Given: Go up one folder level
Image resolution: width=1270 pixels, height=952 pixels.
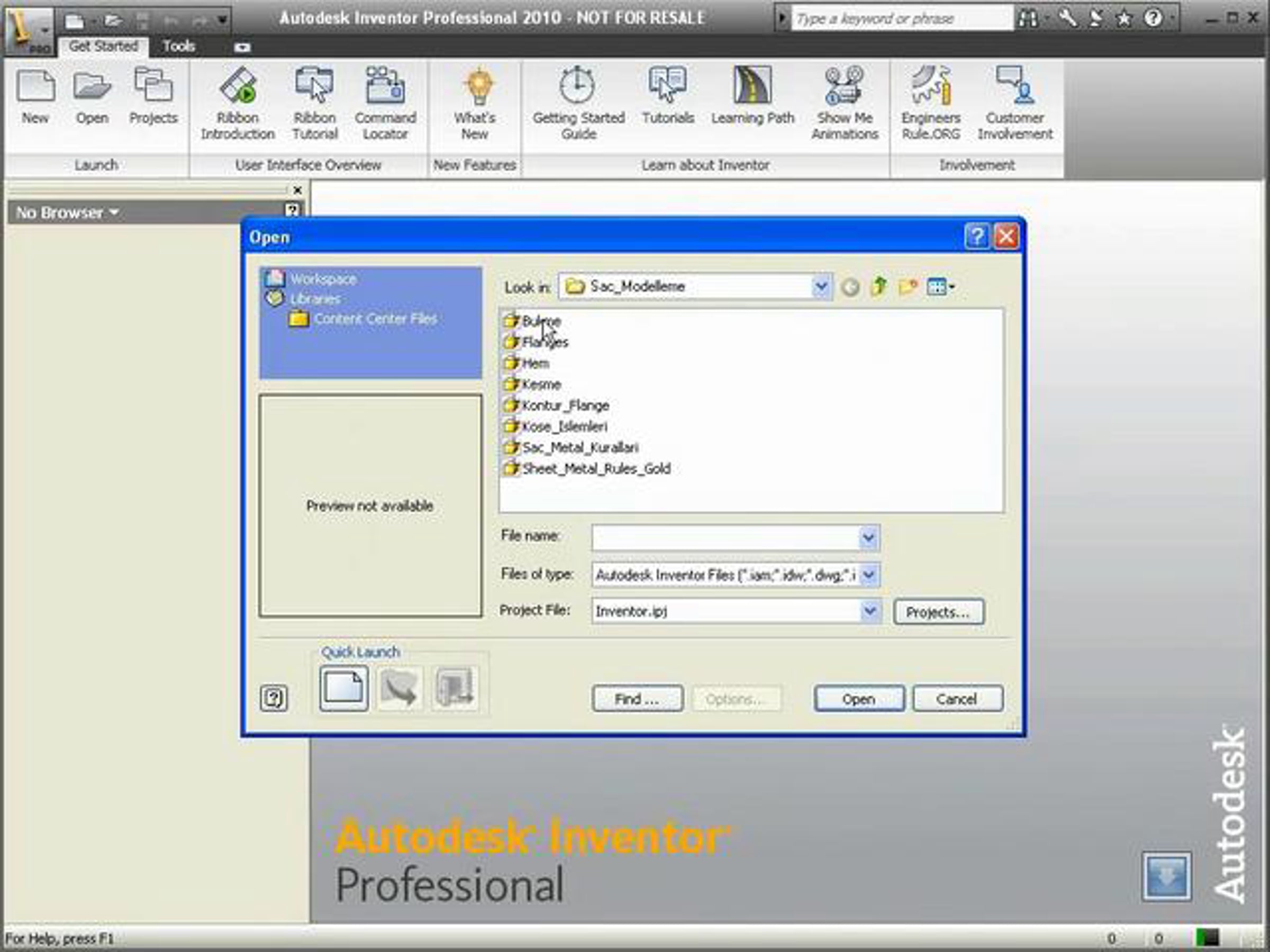Looking at the screenshot, I should point(879,286).
